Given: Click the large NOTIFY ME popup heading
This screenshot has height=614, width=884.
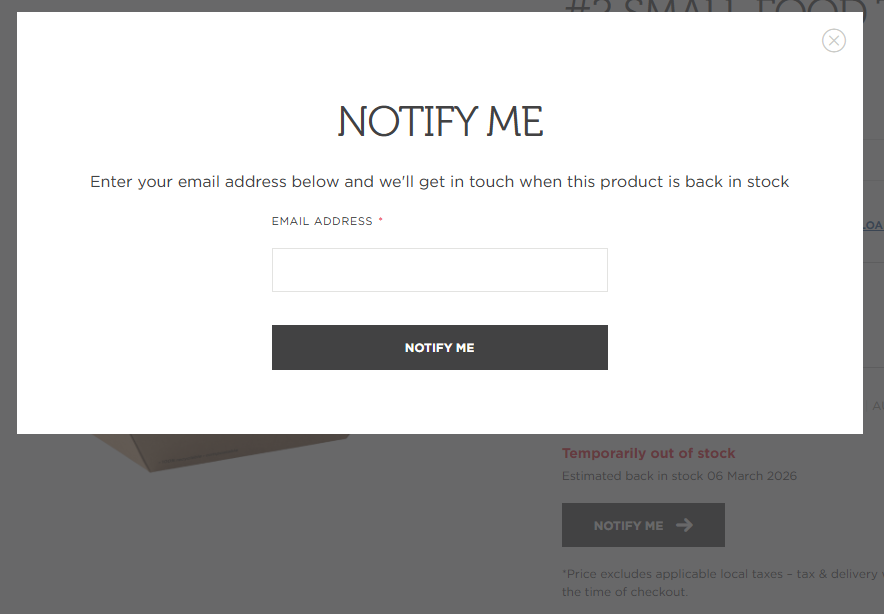Looking at the screenshot, I should tap(440, 122).
